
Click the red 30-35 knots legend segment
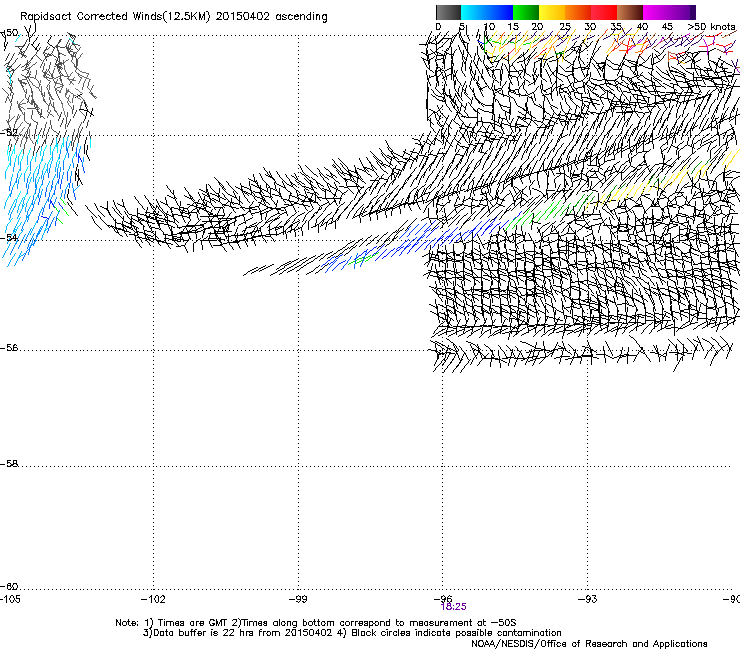pos(604,12)
